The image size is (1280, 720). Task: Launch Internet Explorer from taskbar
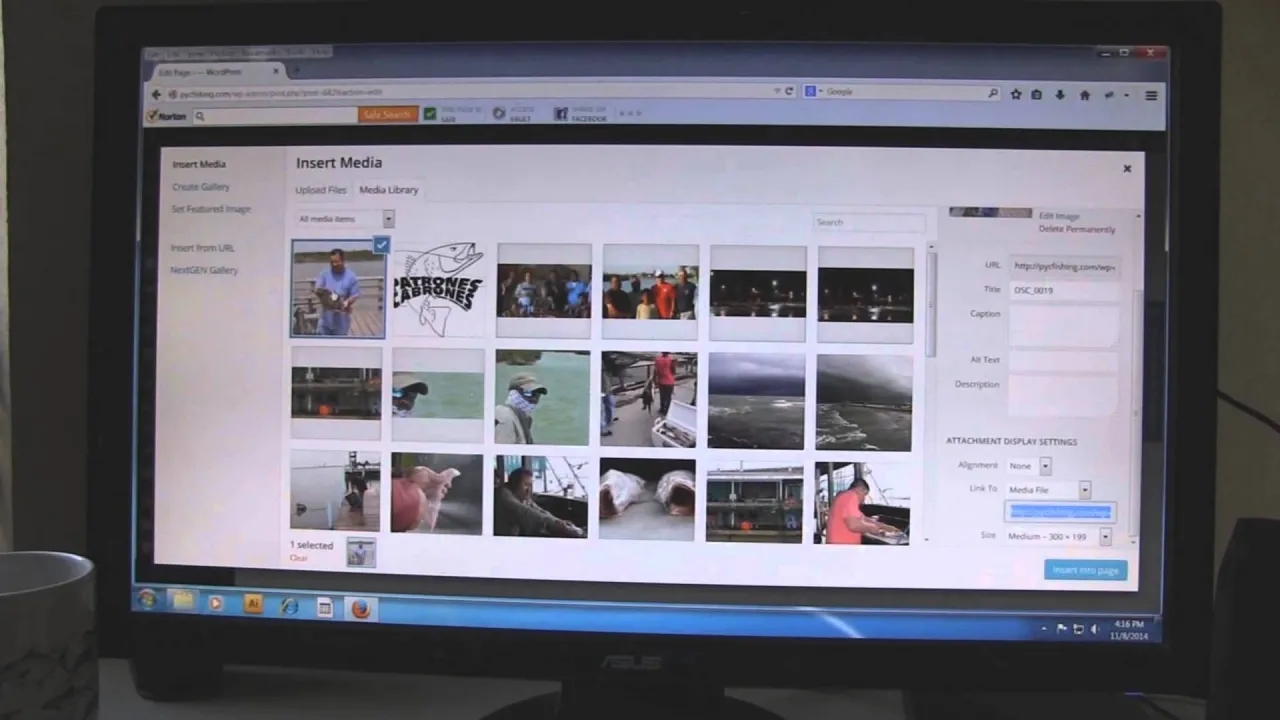[x=289, y=606]
